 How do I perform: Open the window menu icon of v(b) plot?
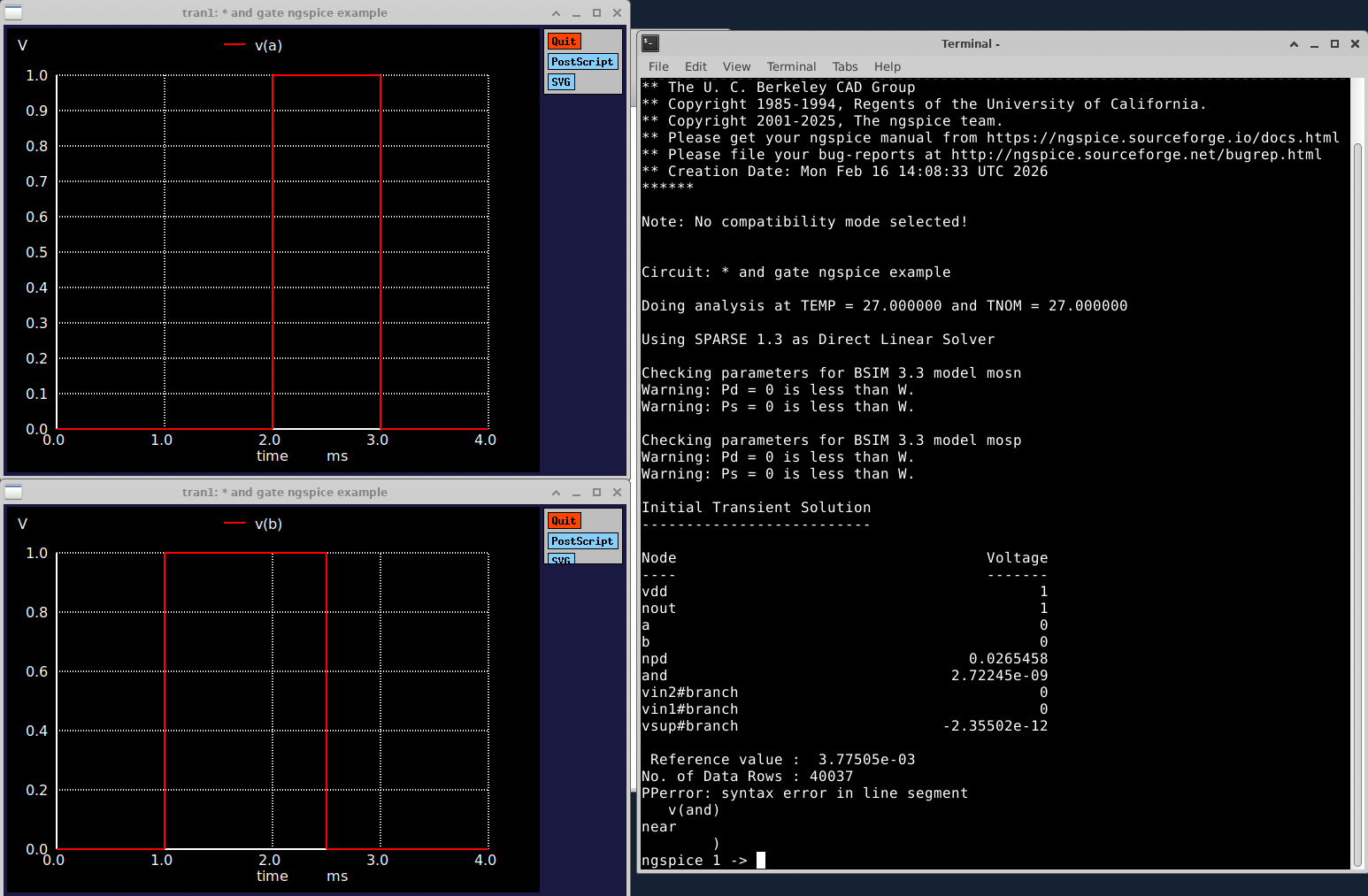tap(13, 492)
